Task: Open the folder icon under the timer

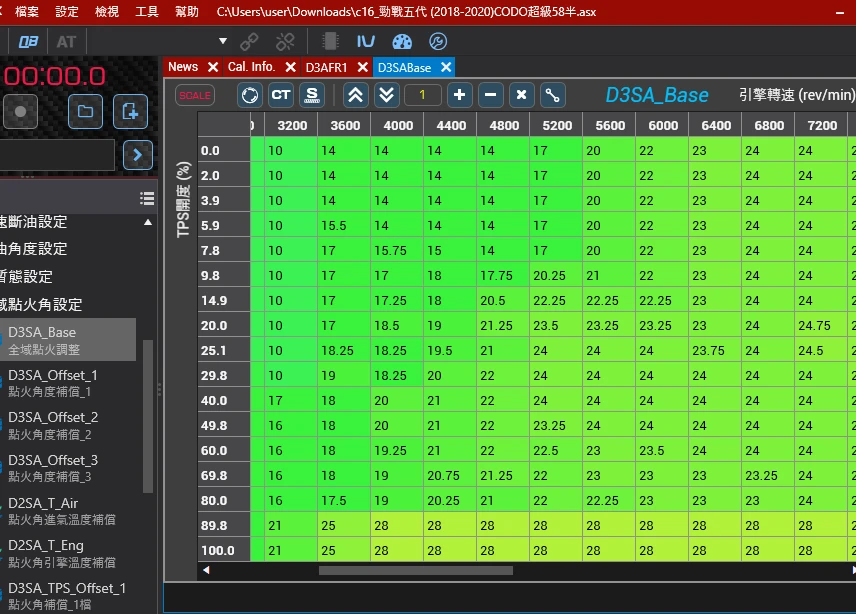Action: click(x=85, y=112)
